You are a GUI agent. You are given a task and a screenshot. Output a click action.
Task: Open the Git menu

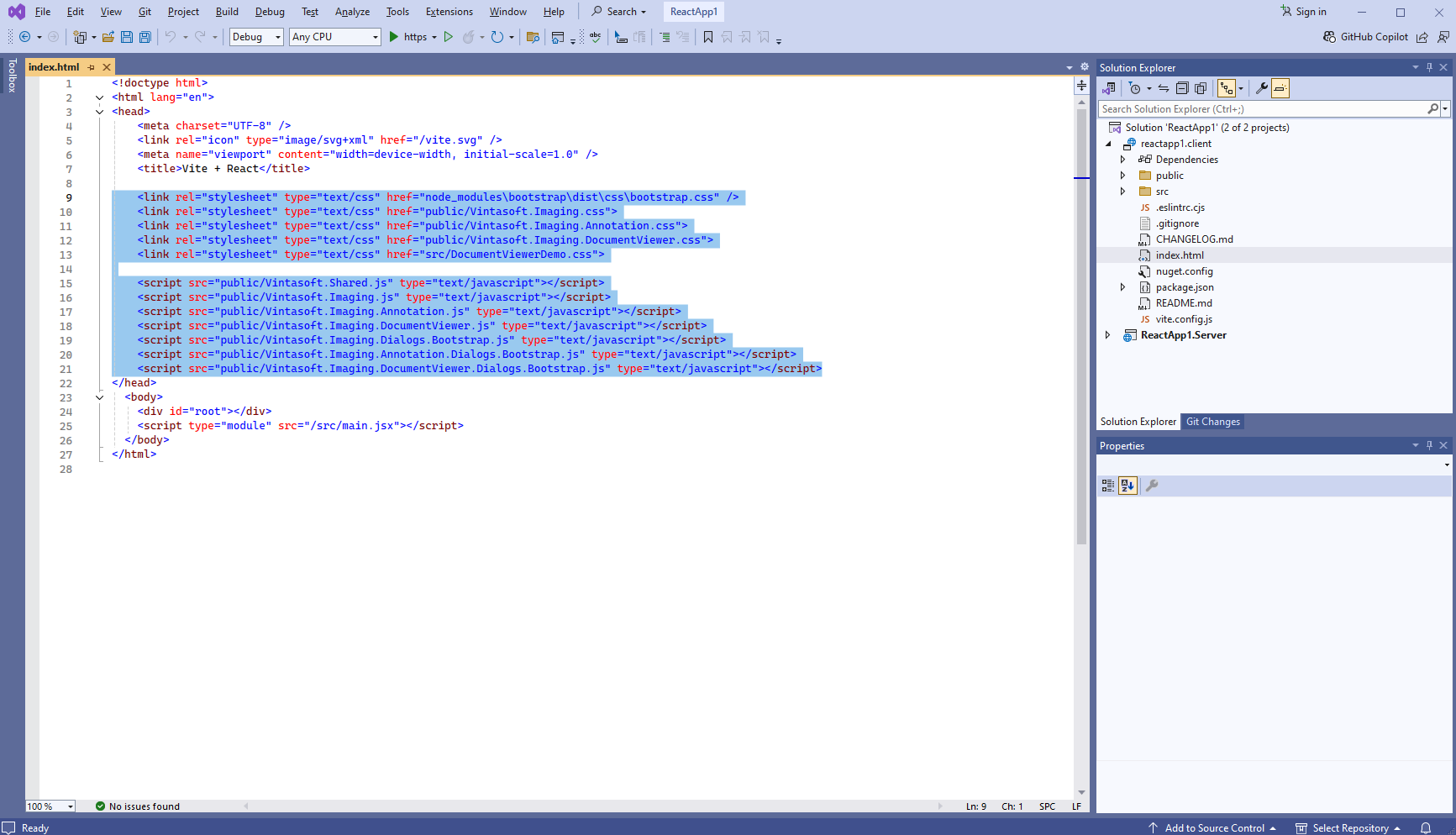tap(145, 12)
